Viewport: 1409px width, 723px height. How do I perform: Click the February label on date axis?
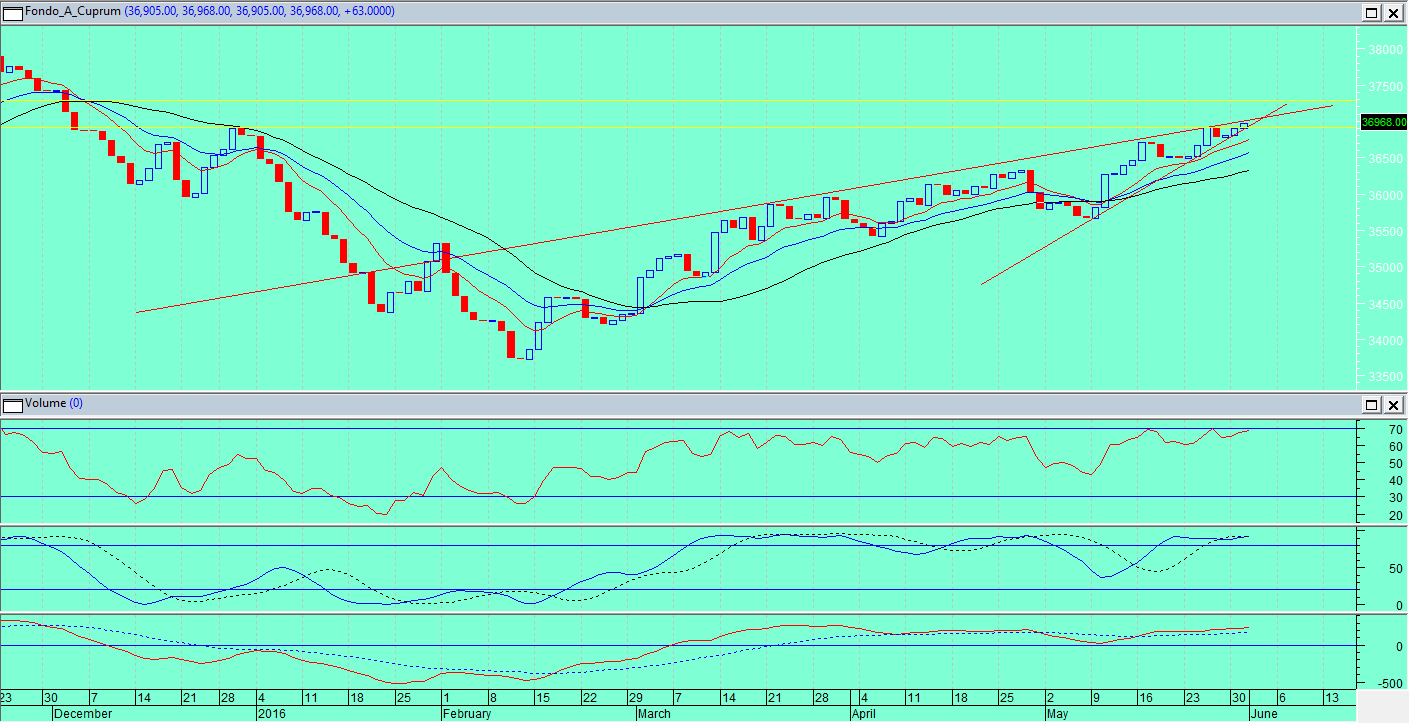click(466, 714)
